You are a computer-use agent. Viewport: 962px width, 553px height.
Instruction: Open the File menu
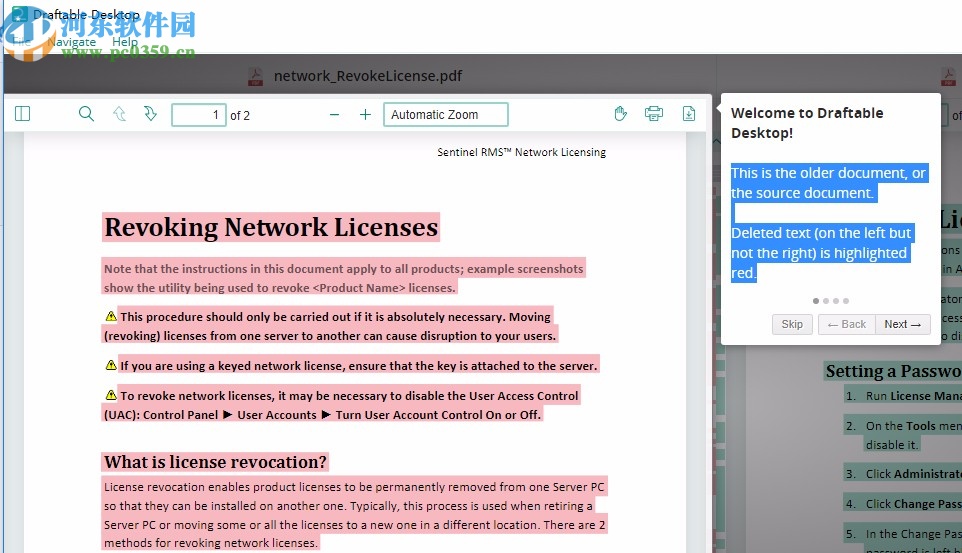(x=21, y=42)
